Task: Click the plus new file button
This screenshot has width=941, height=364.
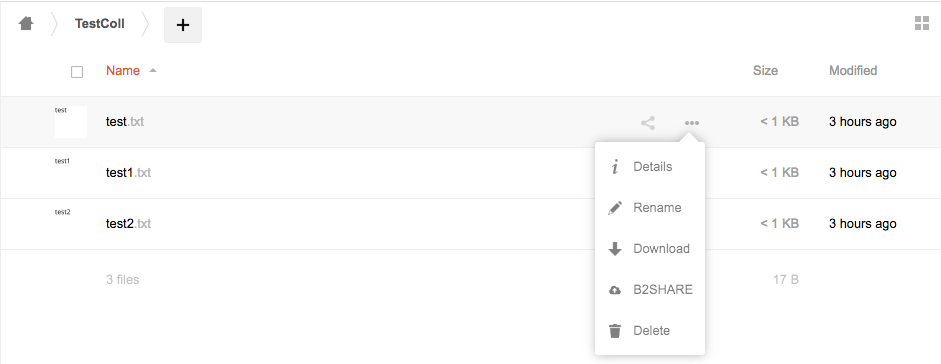Action: point(183,25)
